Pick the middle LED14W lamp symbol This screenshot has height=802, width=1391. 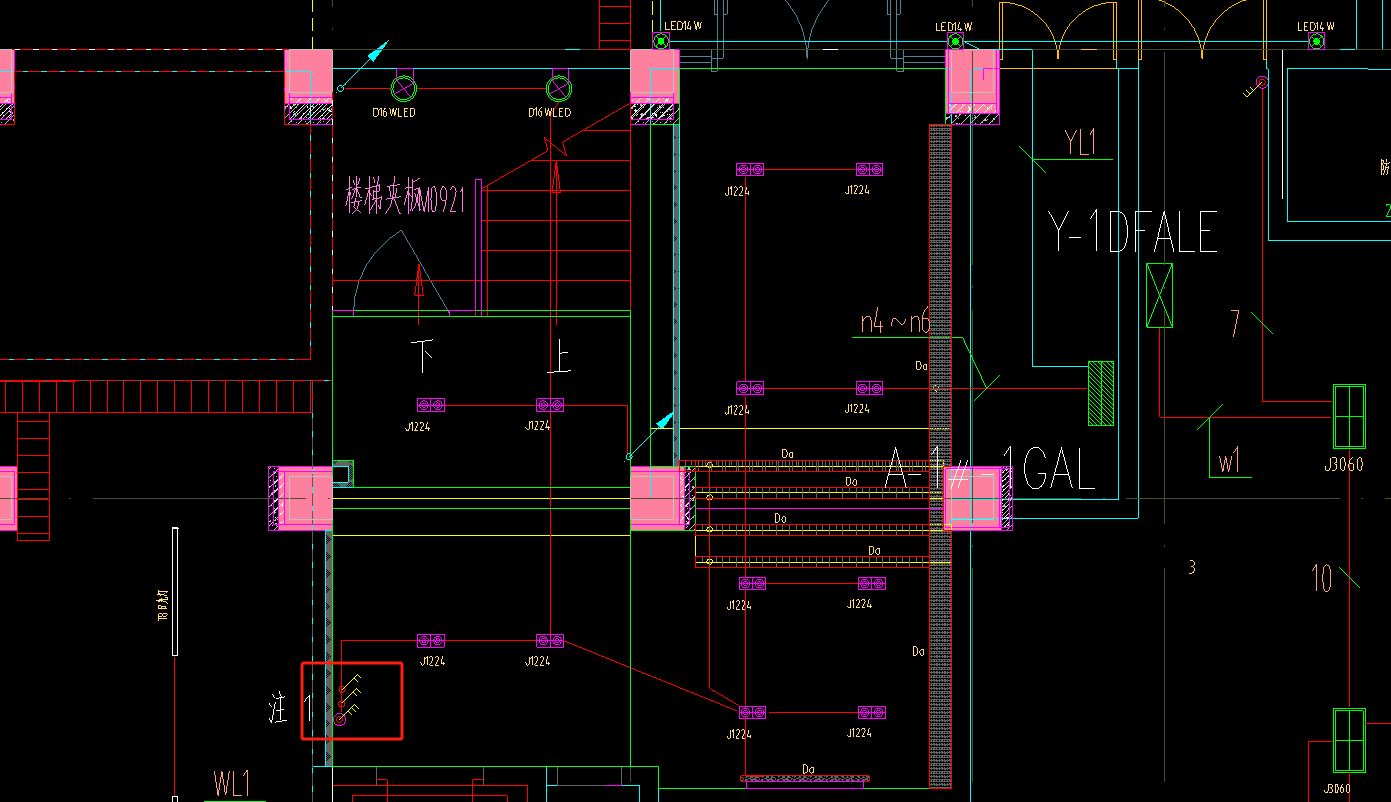pyautogui.click(x=955, y=41)
